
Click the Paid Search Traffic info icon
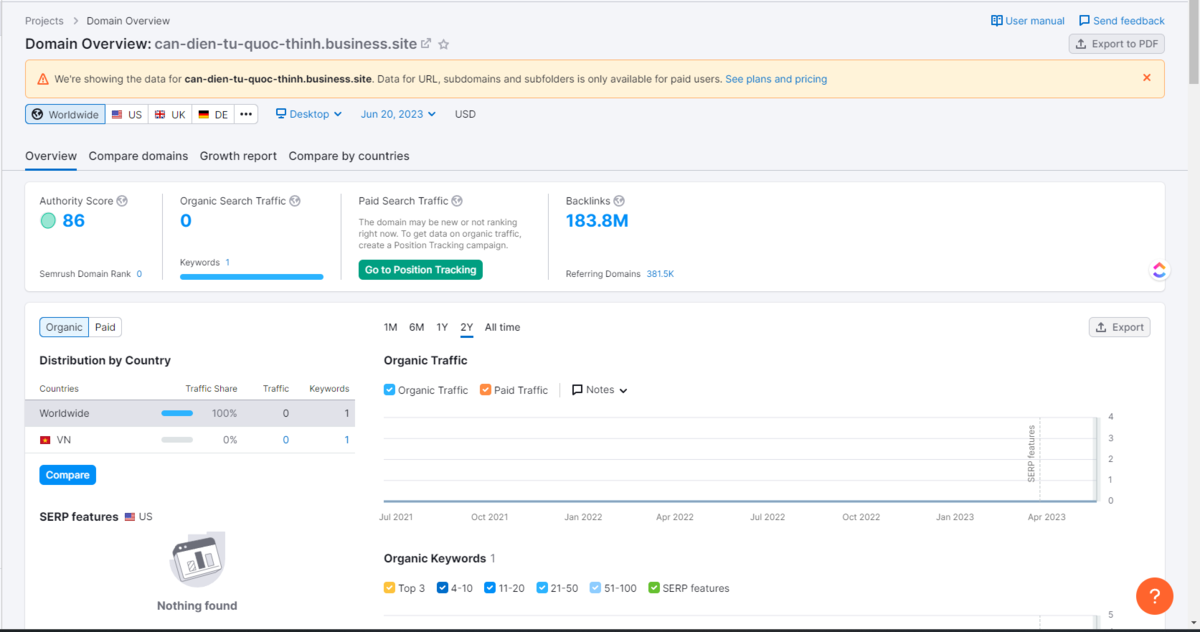coord(457,201)
